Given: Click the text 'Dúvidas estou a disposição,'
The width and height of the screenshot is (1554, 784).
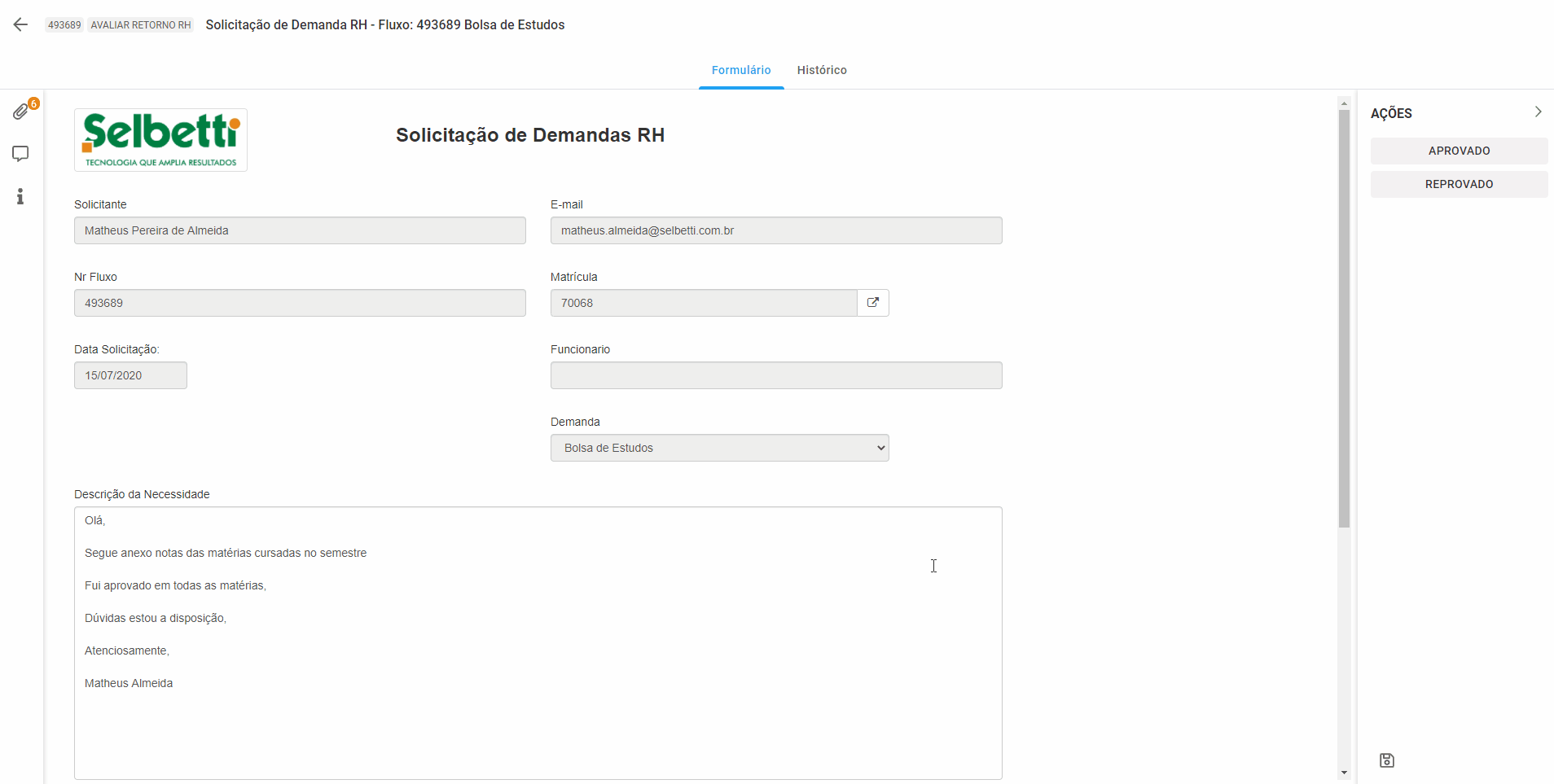Looking at the screenshot, I should pyautogui.click(x=156, y=618).
